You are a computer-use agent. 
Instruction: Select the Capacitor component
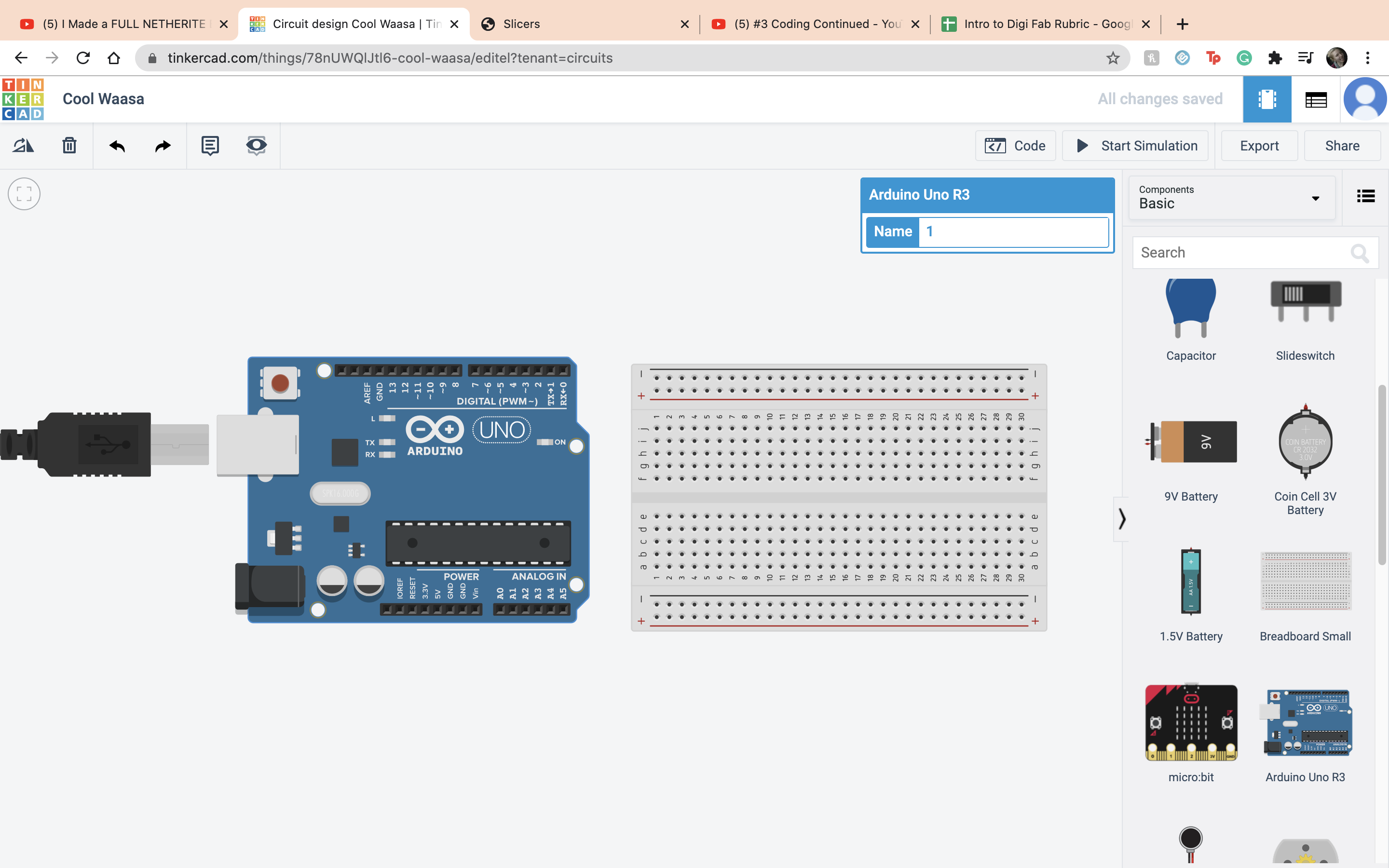point(1190,320)
